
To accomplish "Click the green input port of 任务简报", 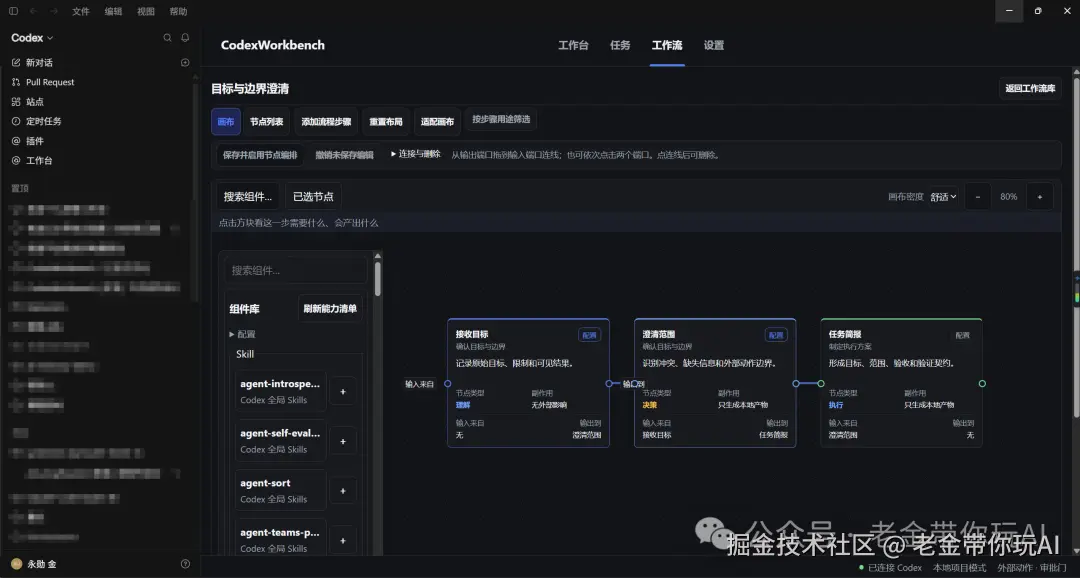I will (821, 384).
